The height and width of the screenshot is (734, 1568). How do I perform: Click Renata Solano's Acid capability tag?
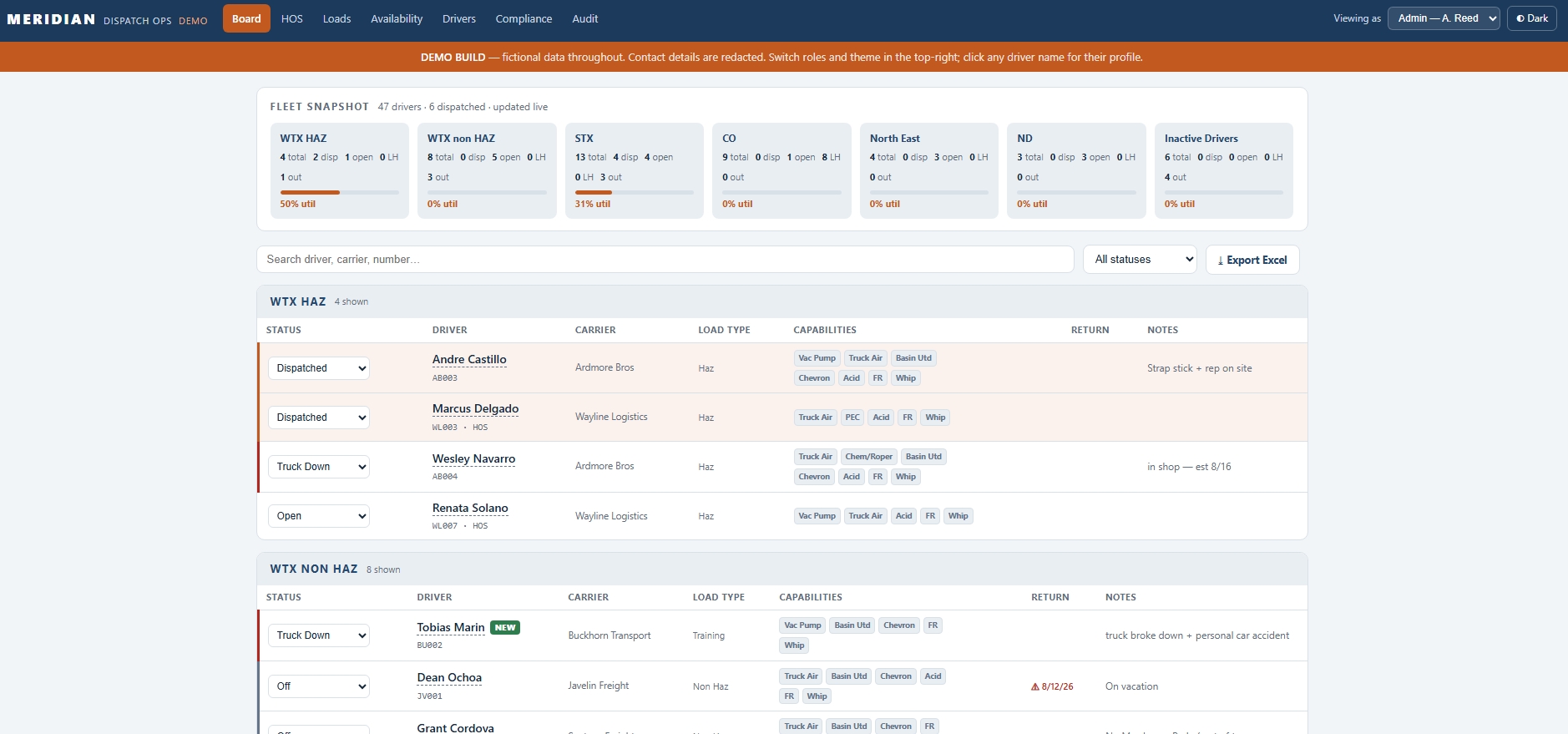click(903, 515)
